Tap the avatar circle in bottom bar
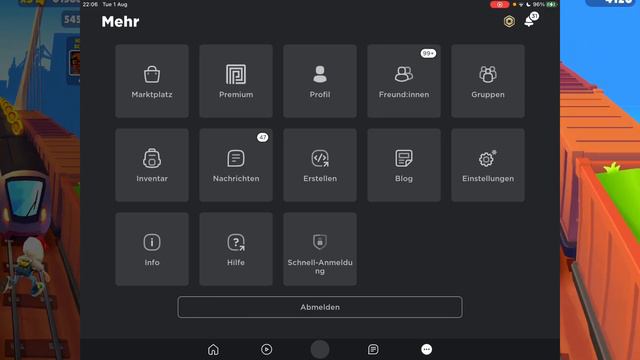Screen dimensions: 640x360 tap(320, 349)
